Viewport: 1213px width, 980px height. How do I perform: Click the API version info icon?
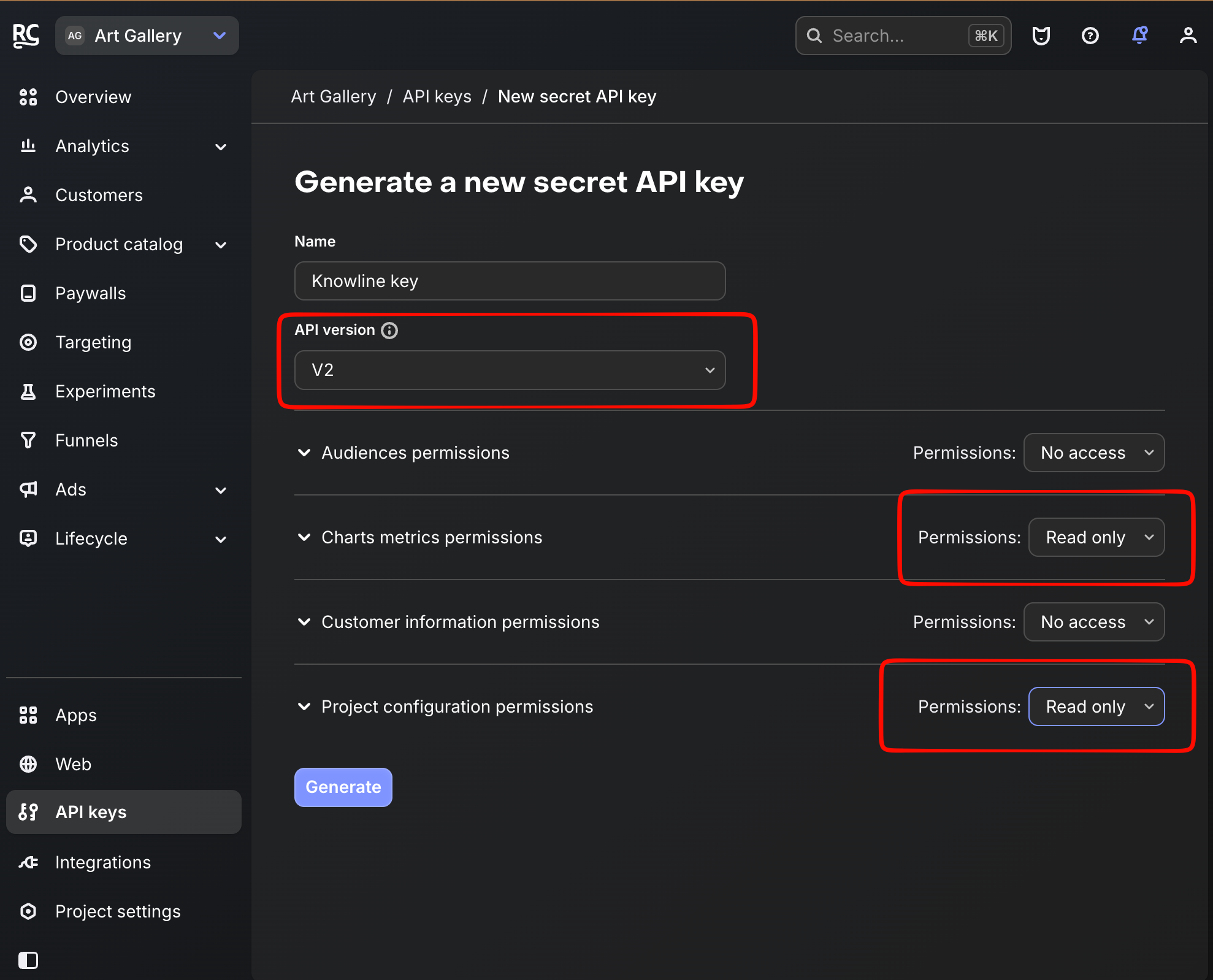[x=389, y=331]
